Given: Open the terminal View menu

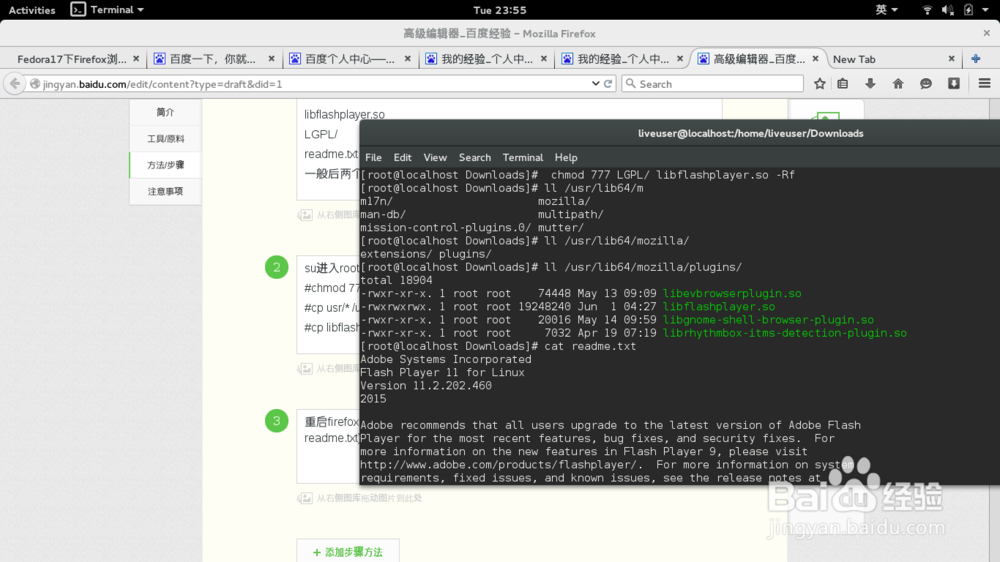Looking at the screenshot, I should 435,158.
